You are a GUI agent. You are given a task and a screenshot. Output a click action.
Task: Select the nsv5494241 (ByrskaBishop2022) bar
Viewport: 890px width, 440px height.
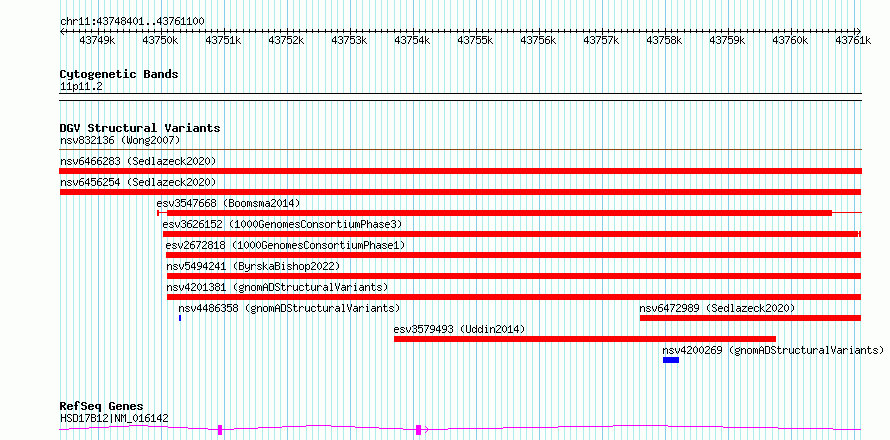[514, 276]
